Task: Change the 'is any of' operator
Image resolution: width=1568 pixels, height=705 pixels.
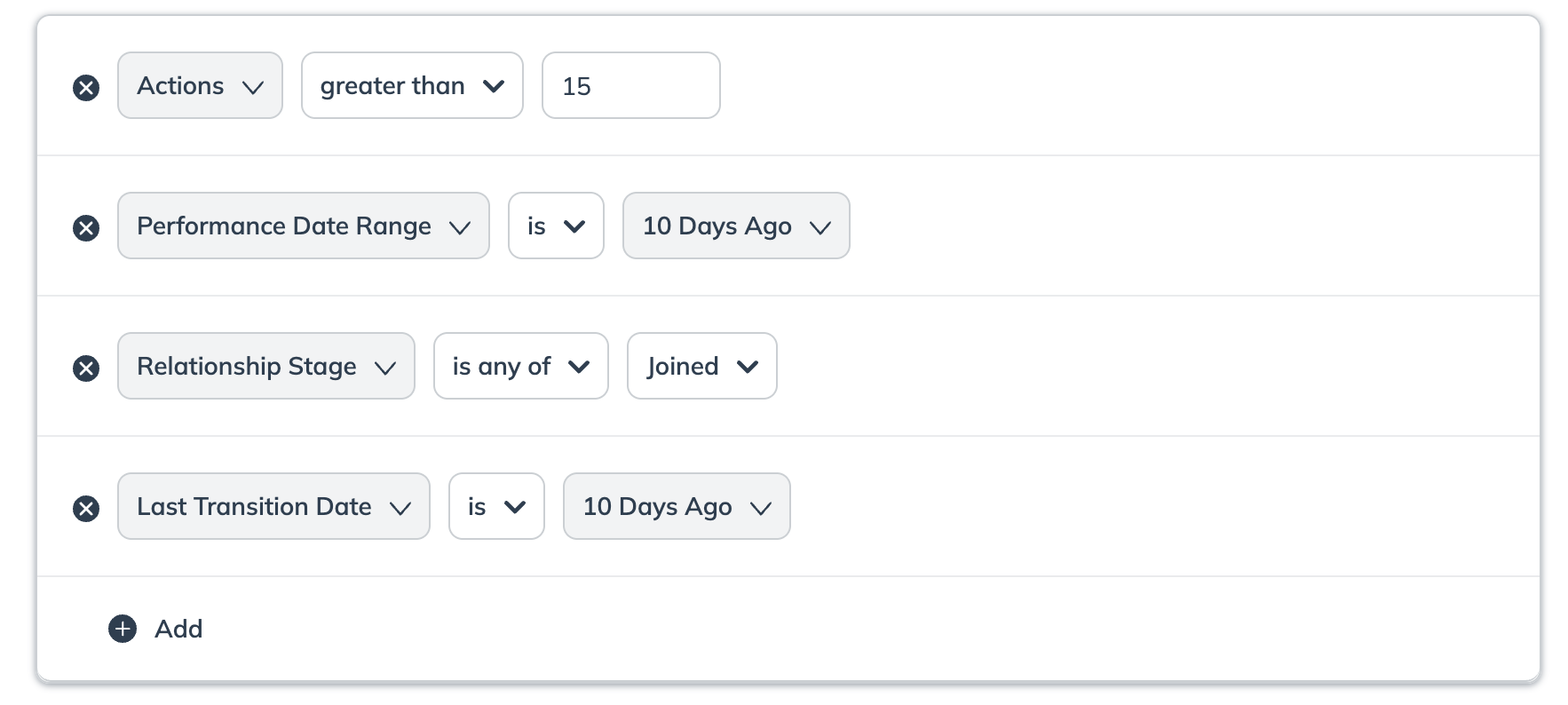Action: [x=520, y=367]
